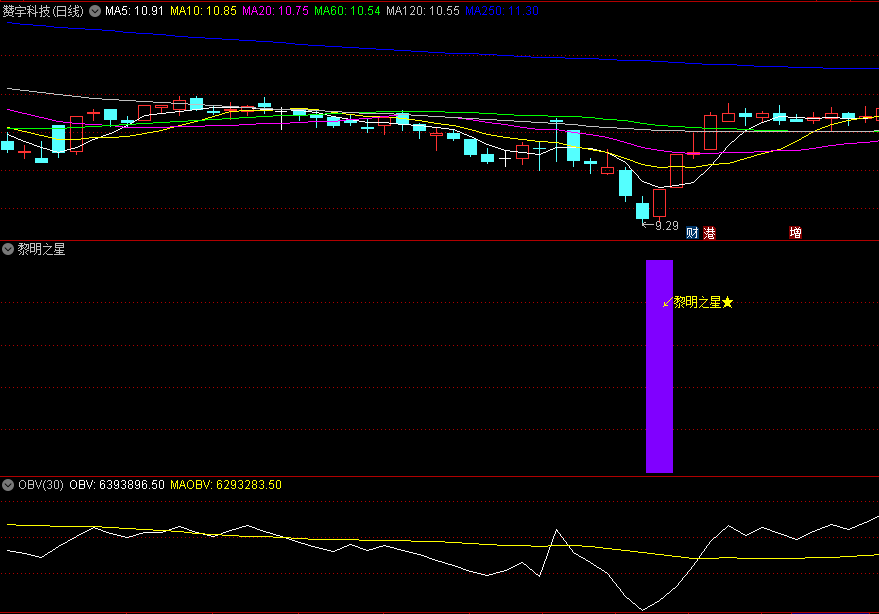Click the 9.29 low price label
Screen dimensions: 879x614
pos(667,225)
